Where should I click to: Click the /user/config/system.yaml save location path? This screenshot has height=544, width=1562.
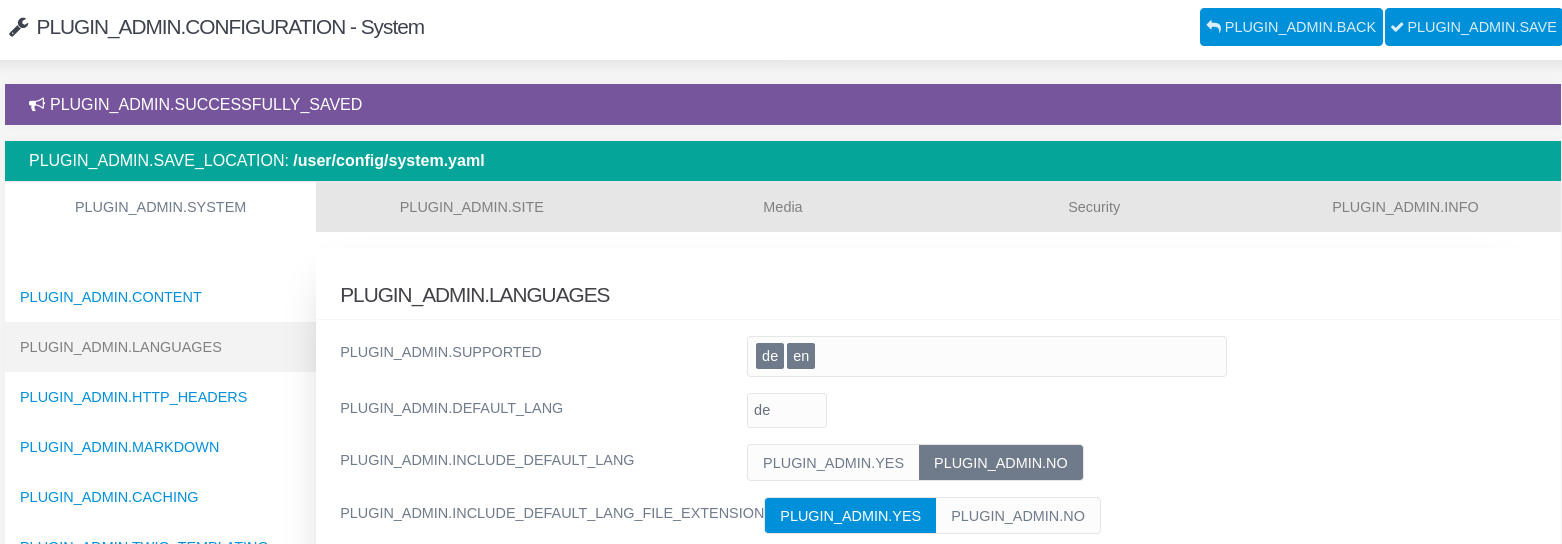(x=389, y=160)
